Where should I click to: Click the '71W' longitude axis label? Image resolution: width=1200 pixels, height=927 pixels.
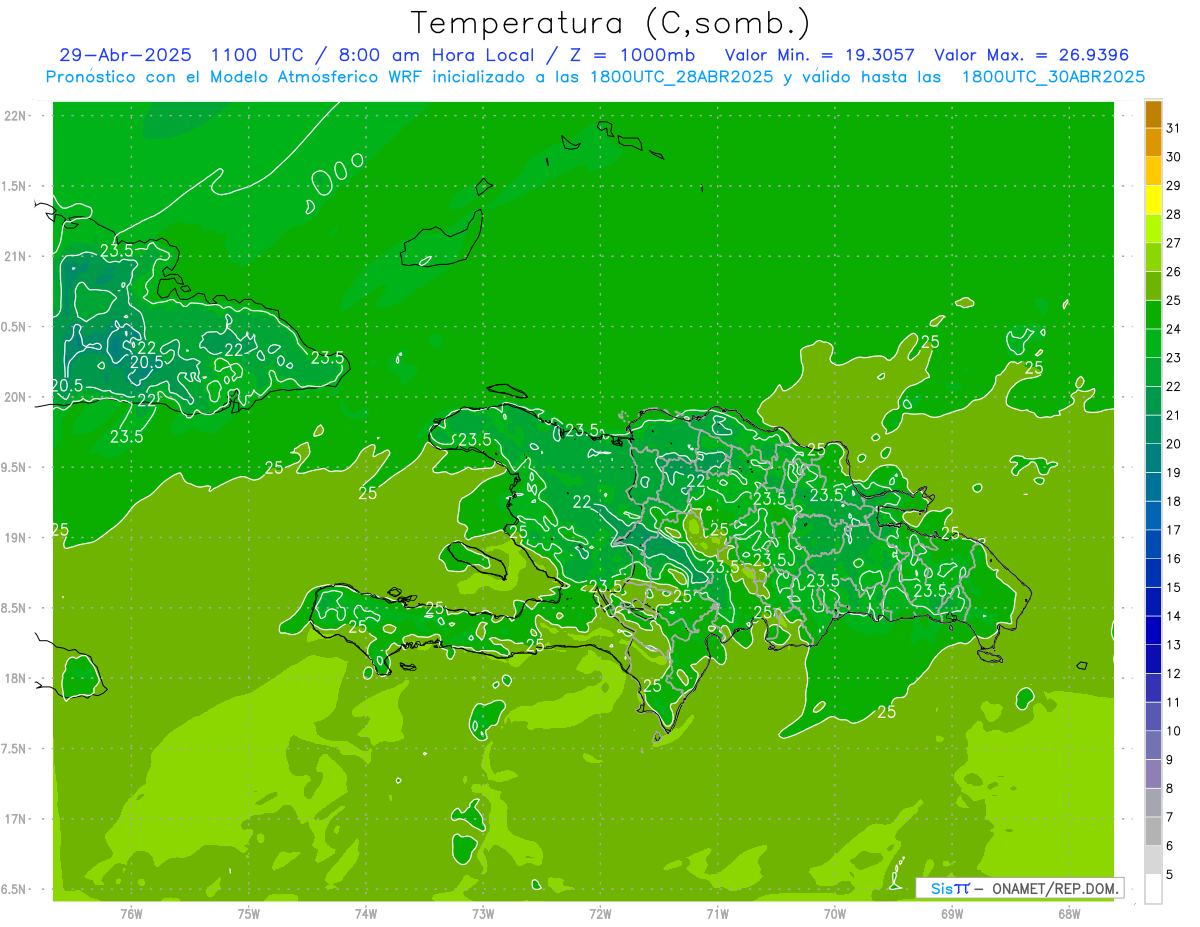[717, 914]
